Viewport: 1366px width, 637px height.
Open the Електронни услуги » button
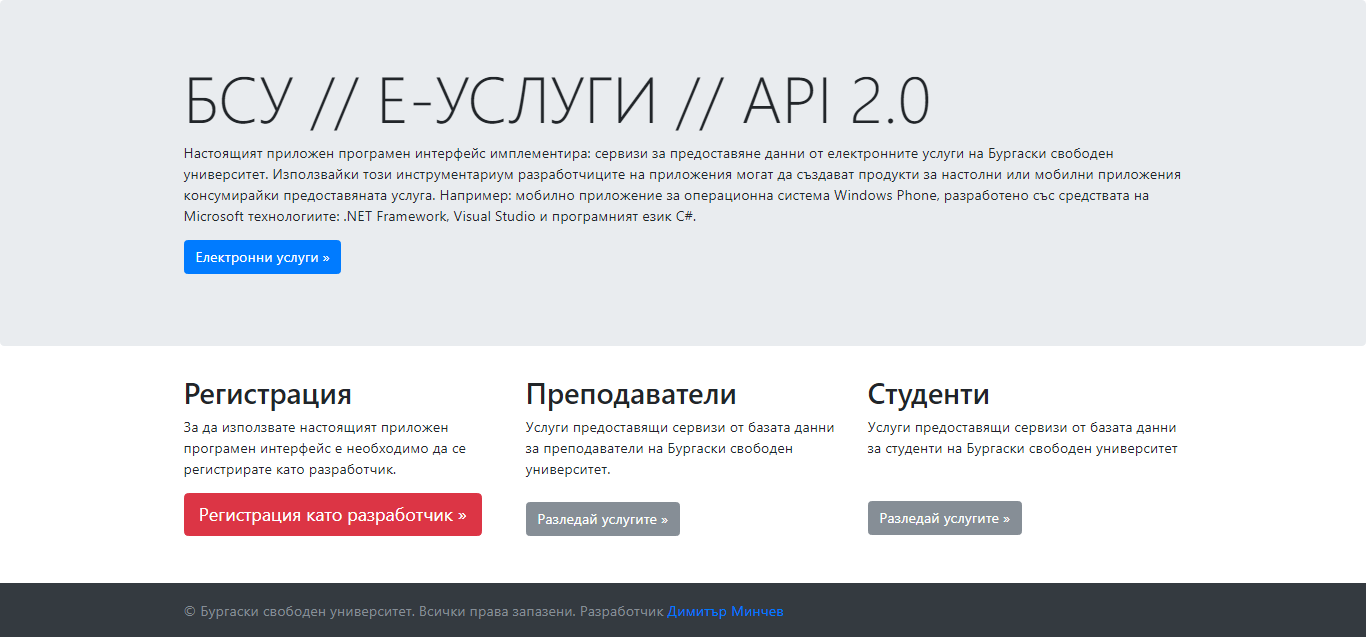tap(262, 257)
